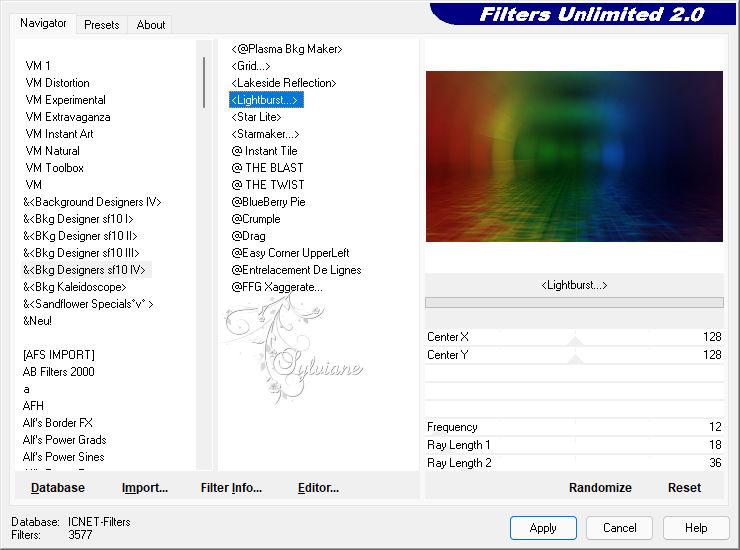Choose @ Instant Tile filter

tap(264, 151)
